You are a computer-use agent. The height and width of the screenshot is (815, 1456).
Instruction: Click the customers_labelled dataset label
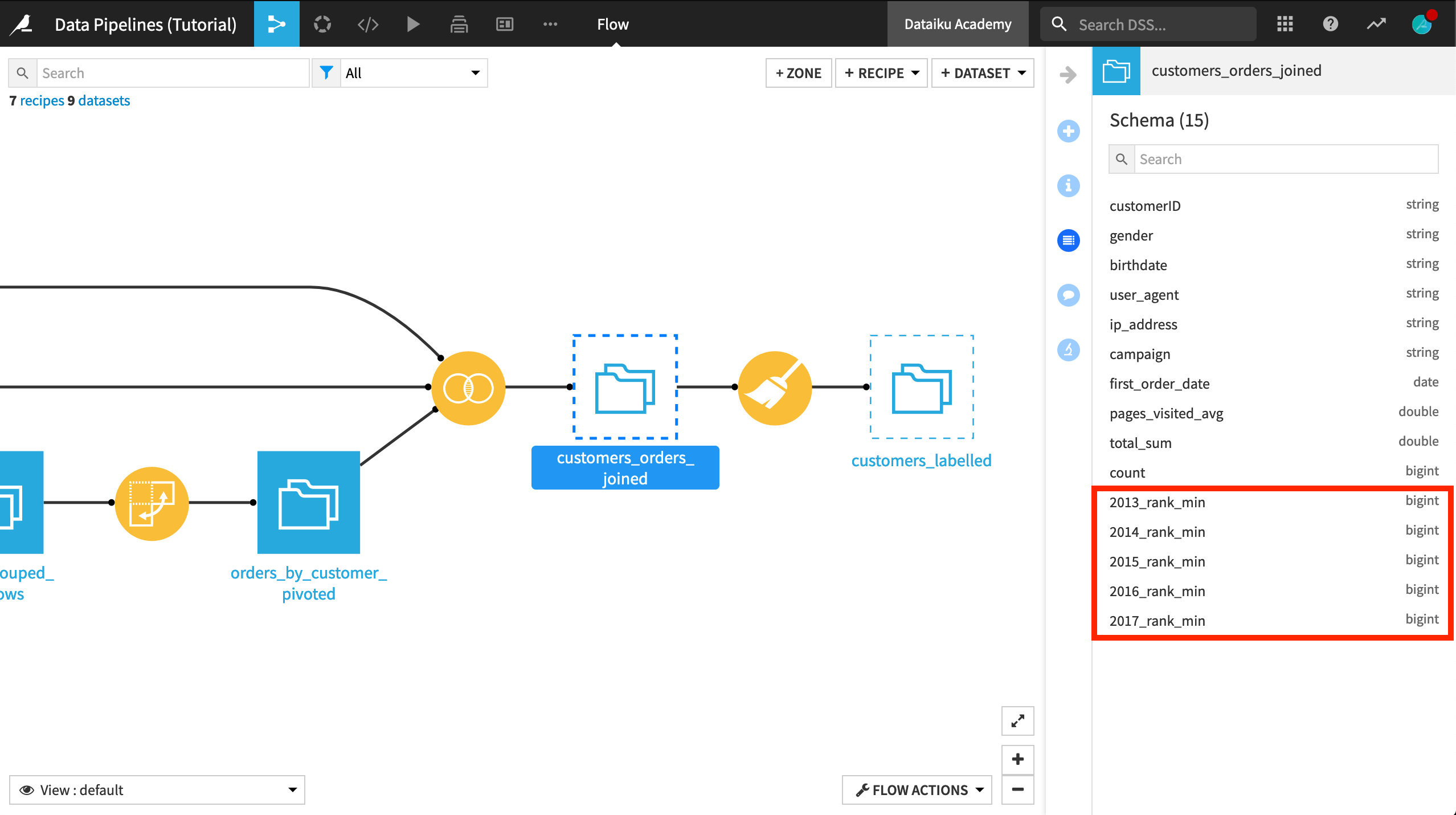pos(922,461)
